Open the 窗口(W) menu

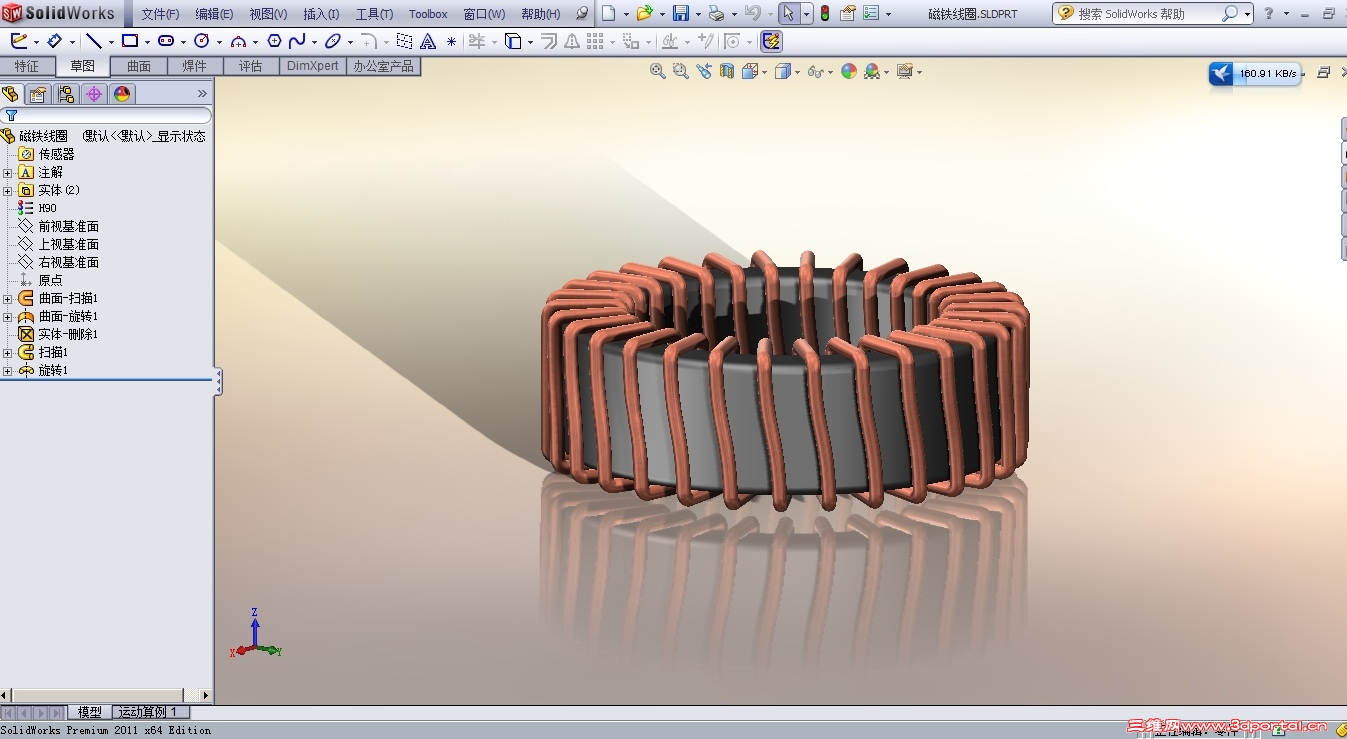pyautogui.click(x=484, y=14)
